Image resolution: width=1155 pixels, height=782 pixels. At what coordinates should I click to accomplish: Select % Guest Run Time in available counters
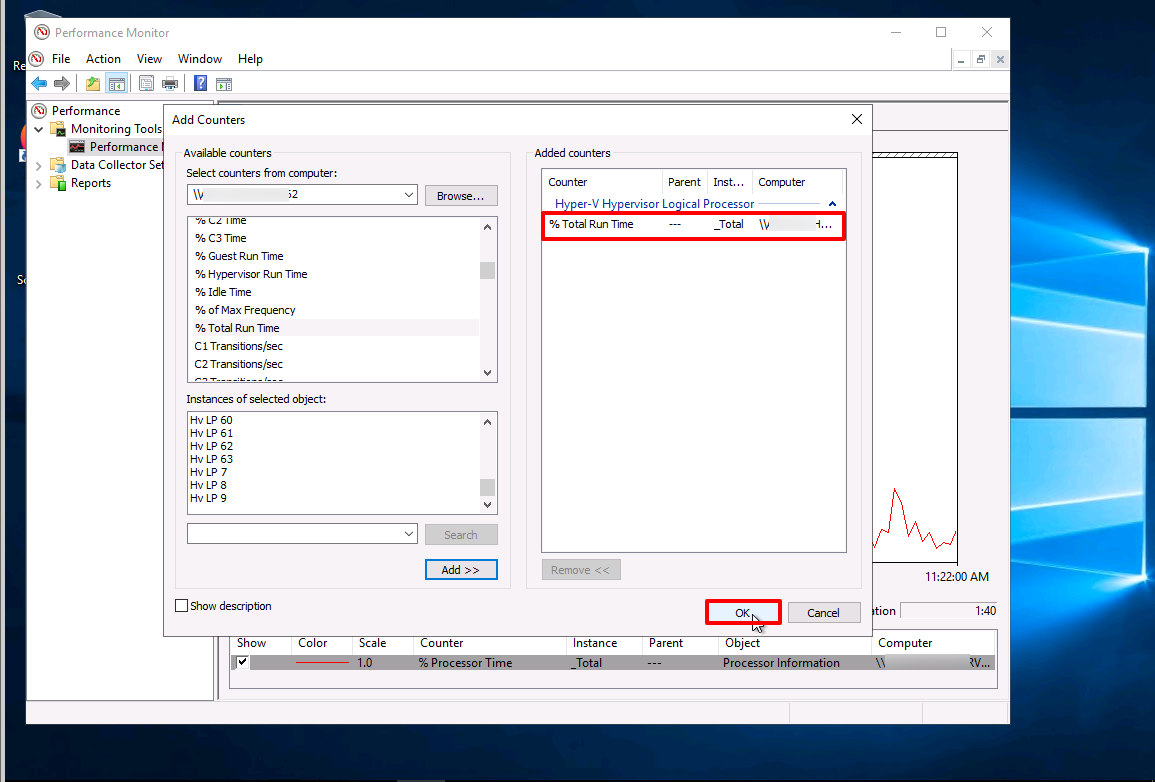[x=239, y=256]
